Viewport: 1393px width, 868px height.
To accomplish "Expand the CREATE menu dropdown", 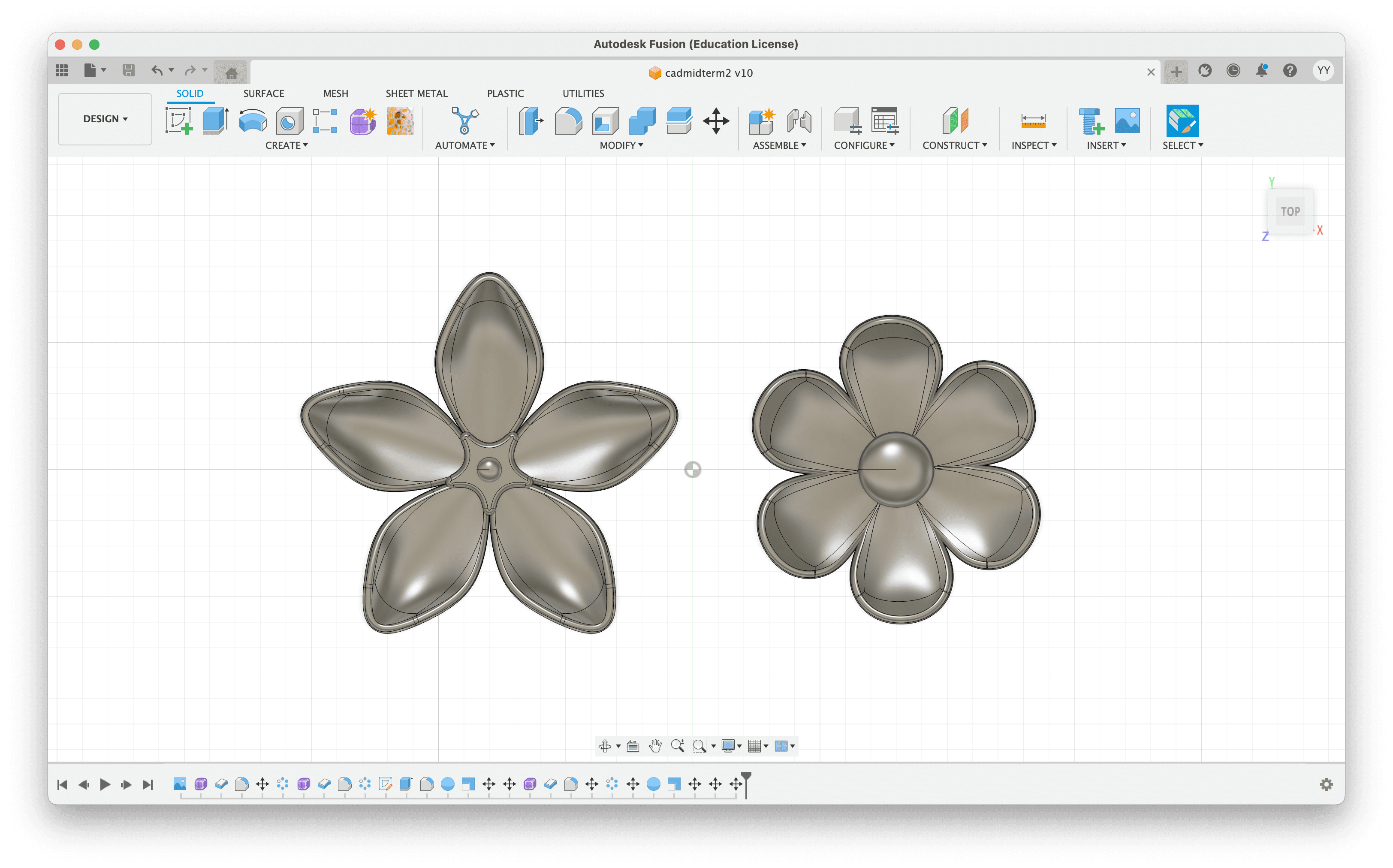I will coord(286,145).
